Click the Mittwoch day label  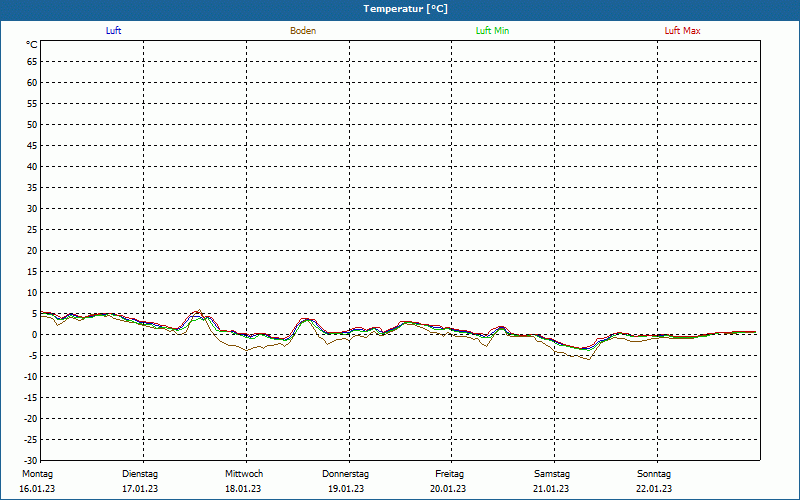(244, 474)
